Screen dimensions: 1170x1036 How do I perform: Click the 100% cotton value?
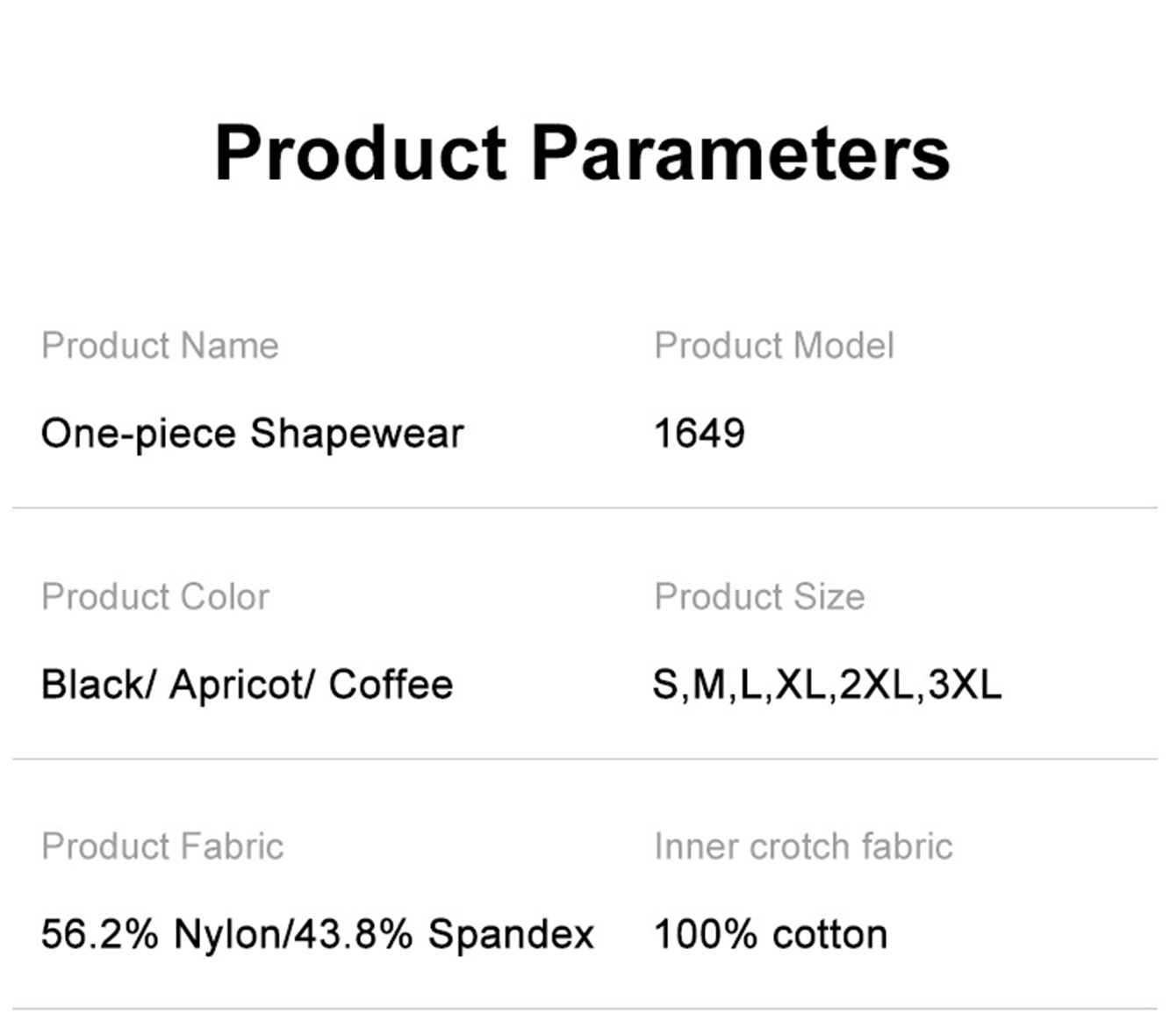771,934
